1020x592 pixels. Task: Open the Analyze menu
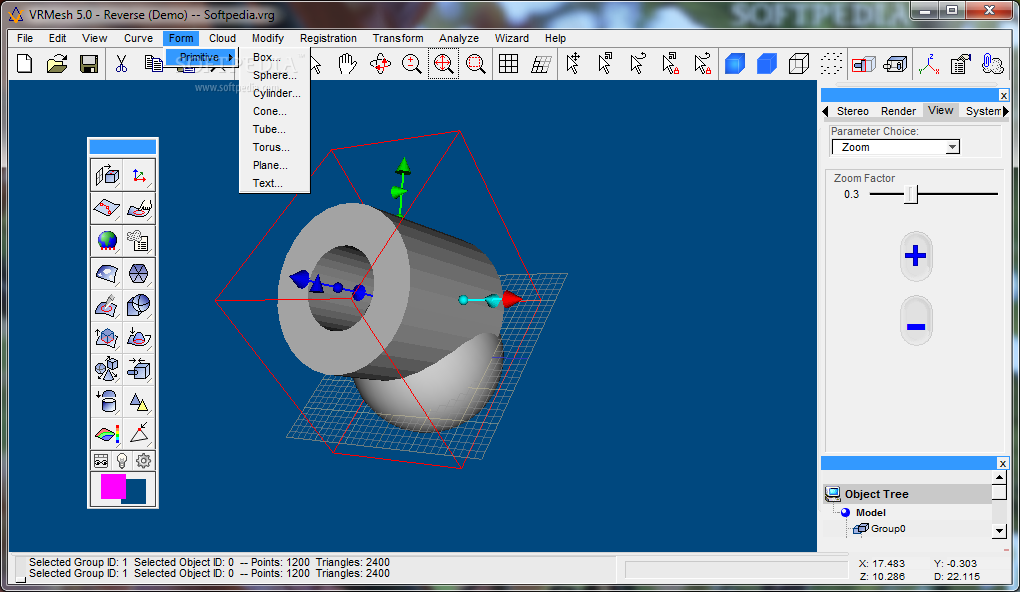[x=459, y=38]
